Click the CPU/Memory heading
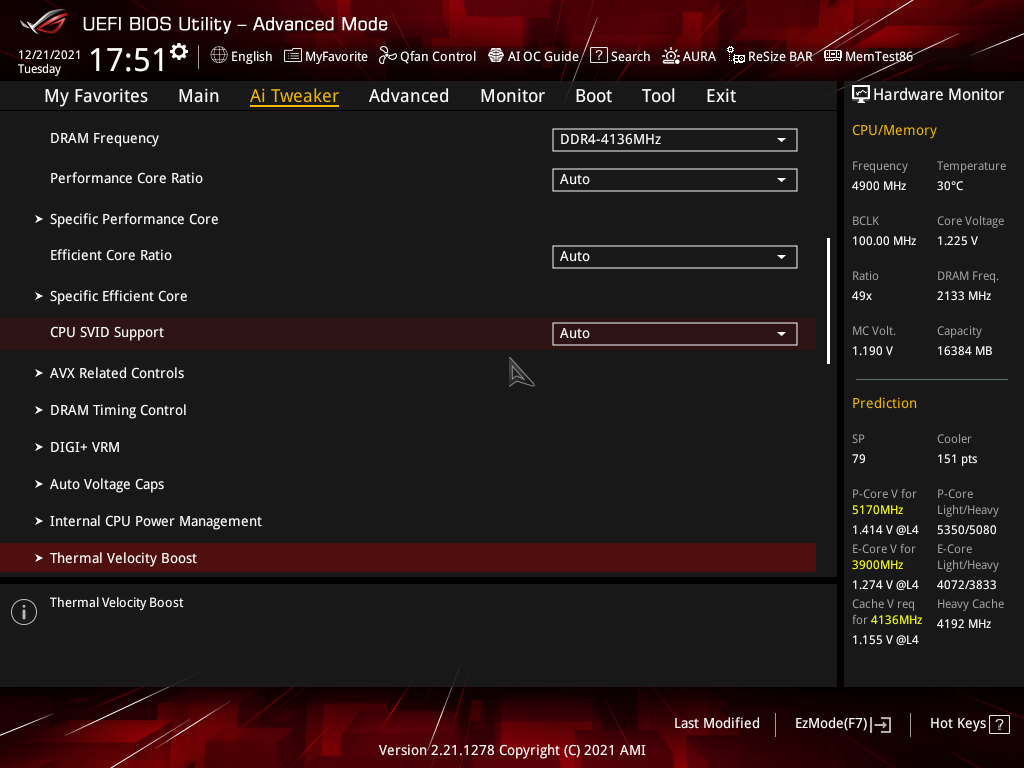 pos(894,131)
